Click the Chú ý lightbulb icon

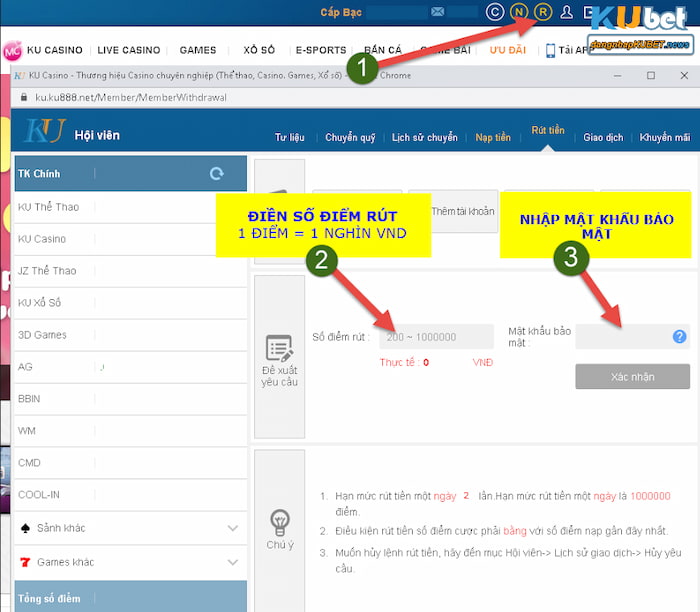click(x=280, y=522)
